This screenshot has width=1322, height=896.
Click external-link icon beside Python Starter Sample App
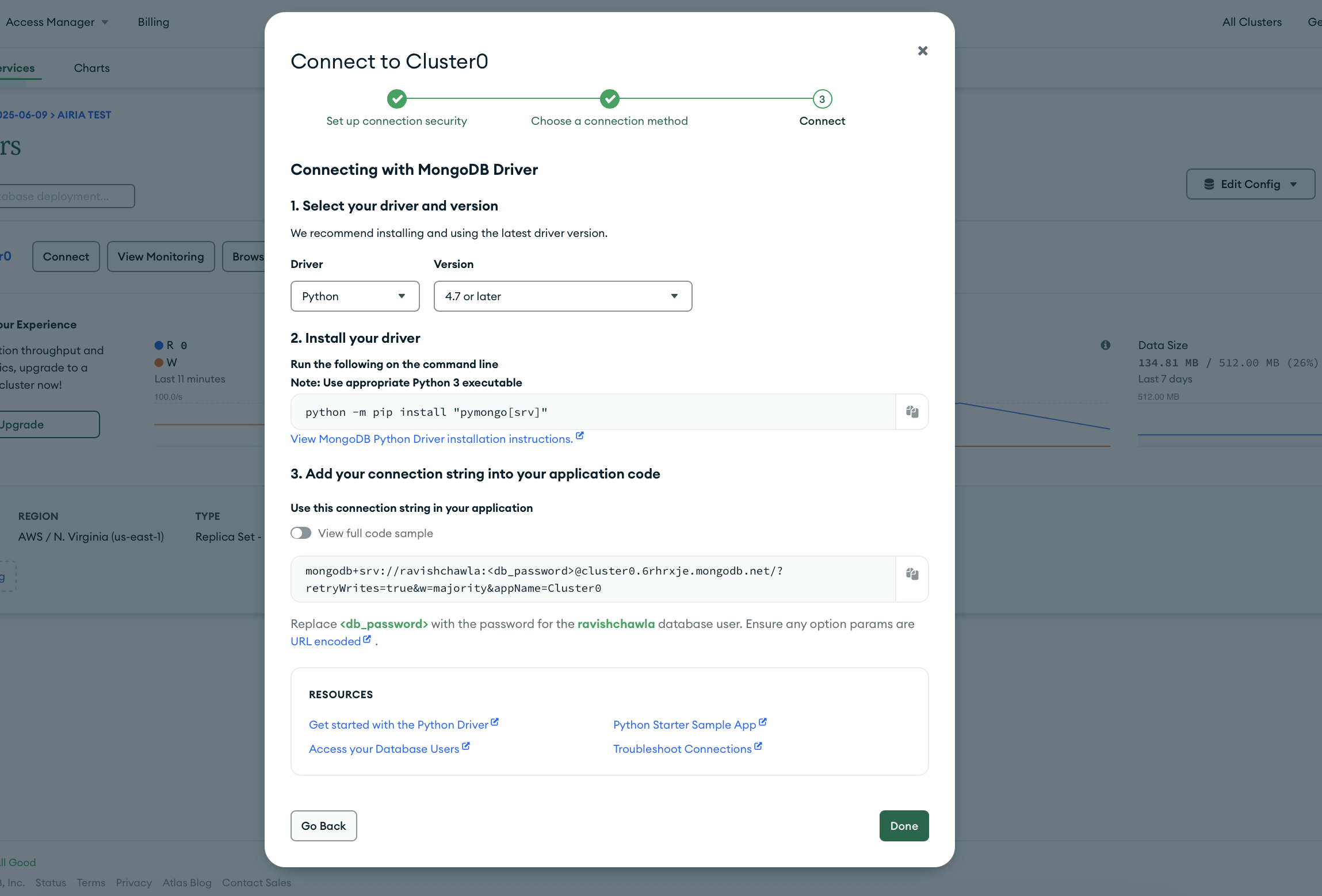tap(763, 722)
